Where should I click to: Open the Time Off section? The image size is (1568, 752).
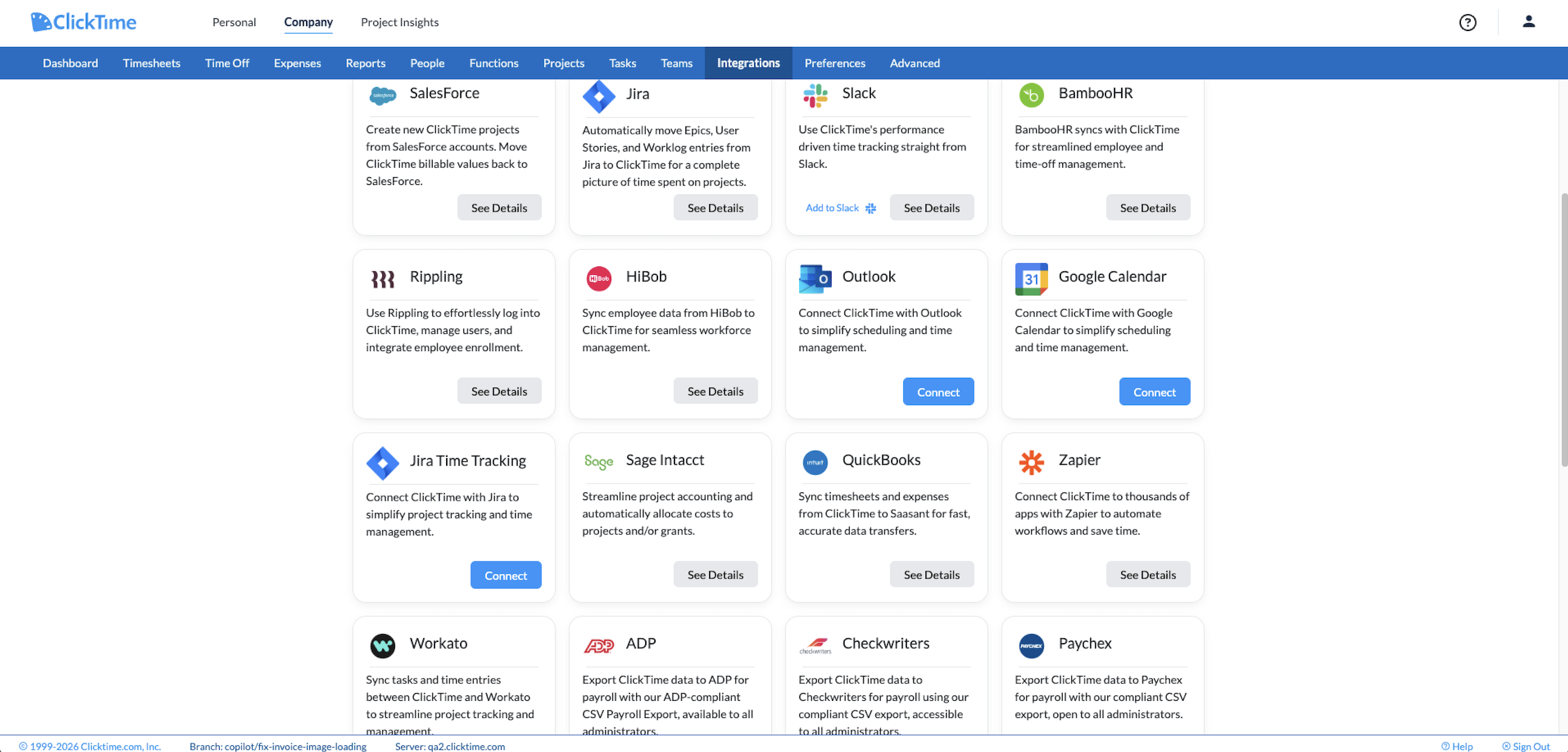[227, 63]
